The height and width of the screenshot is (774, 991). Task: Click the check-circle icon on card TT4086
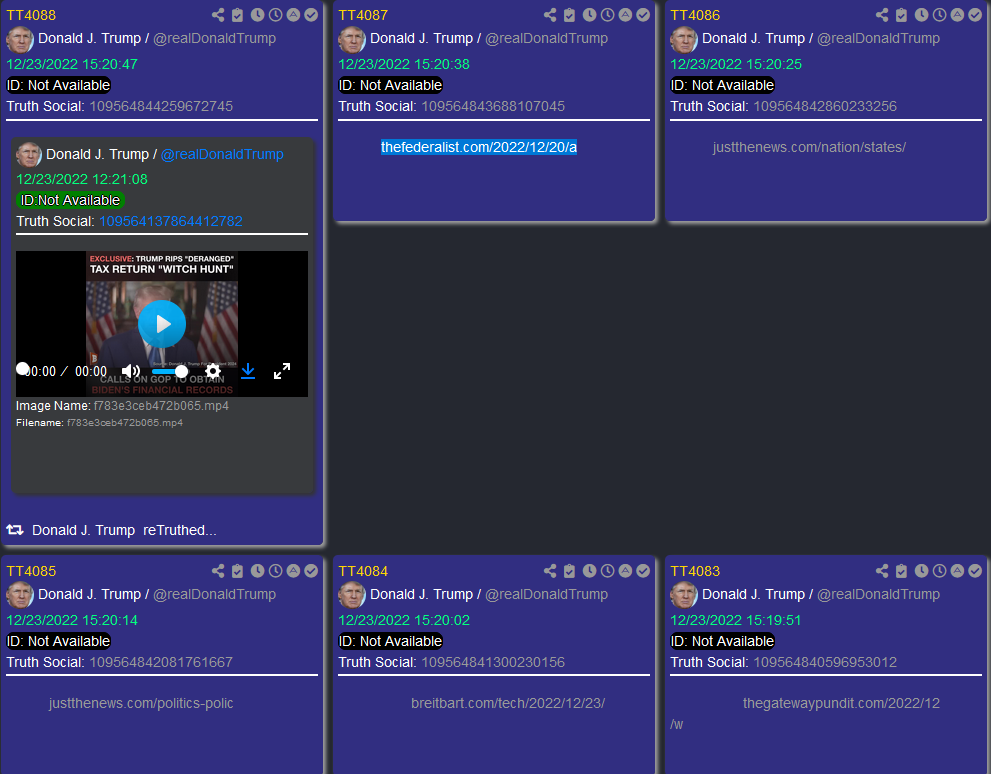(975, 15)
